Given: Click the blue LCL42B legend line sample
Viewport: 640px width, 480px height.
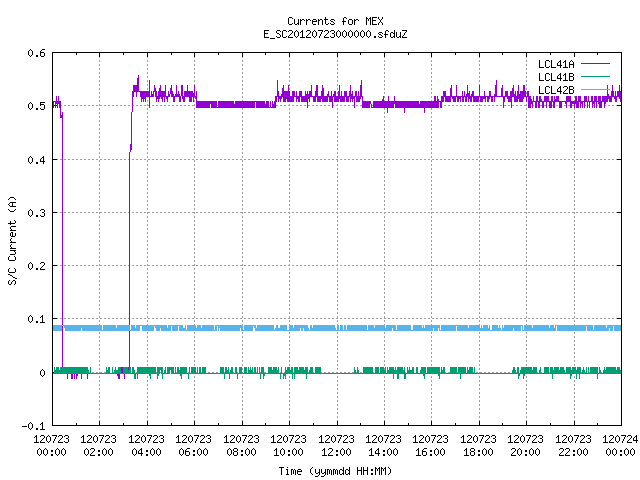Looking at the screenshot, I should 595,89.
